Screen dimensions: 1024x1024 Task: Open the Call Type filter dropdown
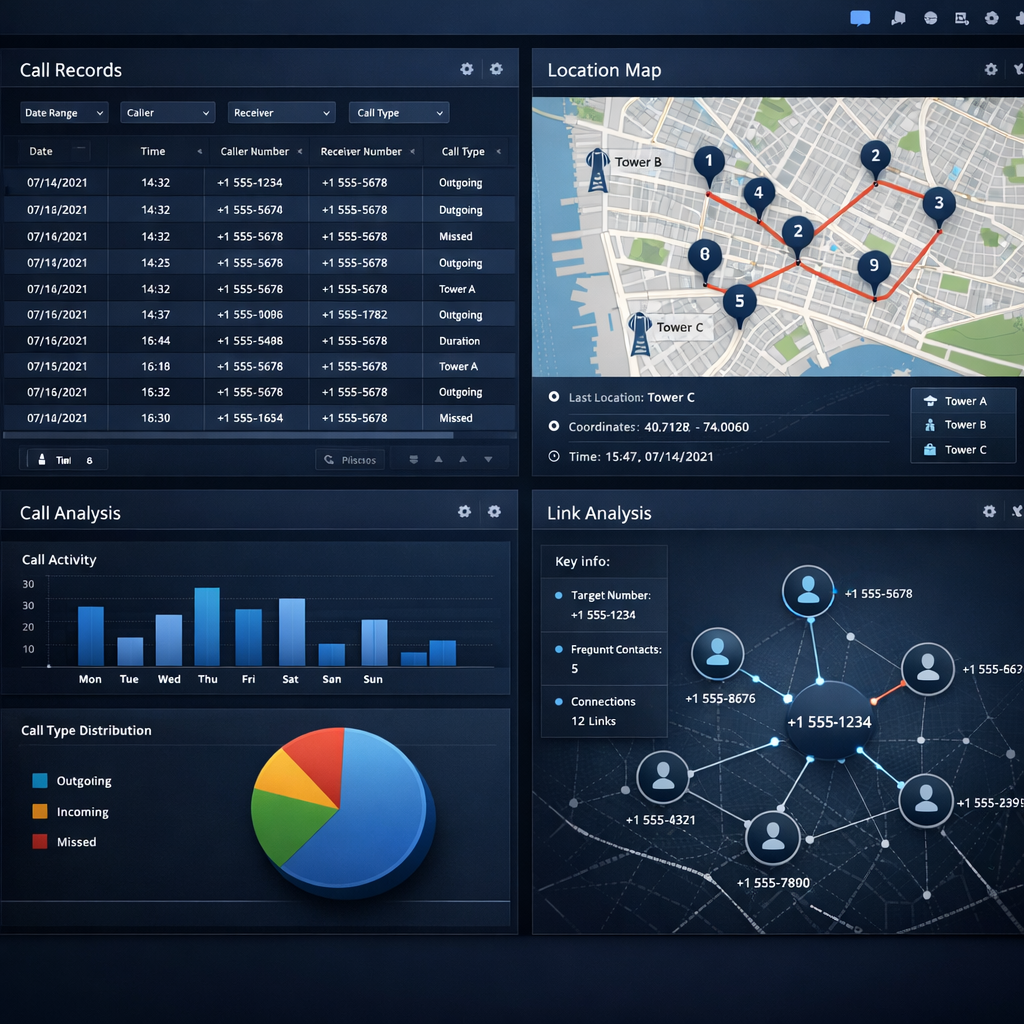(398, 112)
